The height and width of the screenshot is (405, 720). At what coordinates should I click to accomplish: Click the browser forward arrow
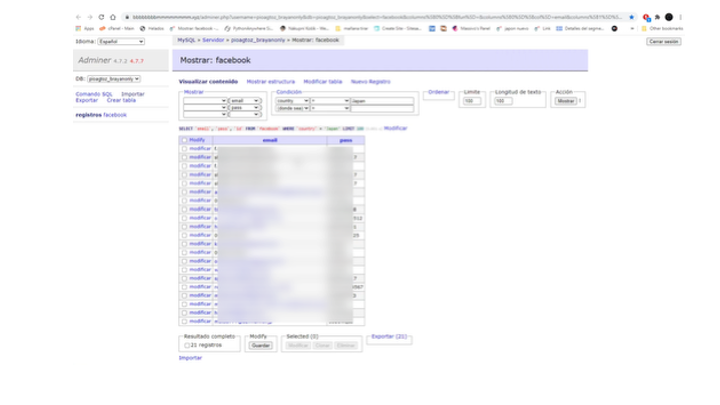click(x=90, y=17)
